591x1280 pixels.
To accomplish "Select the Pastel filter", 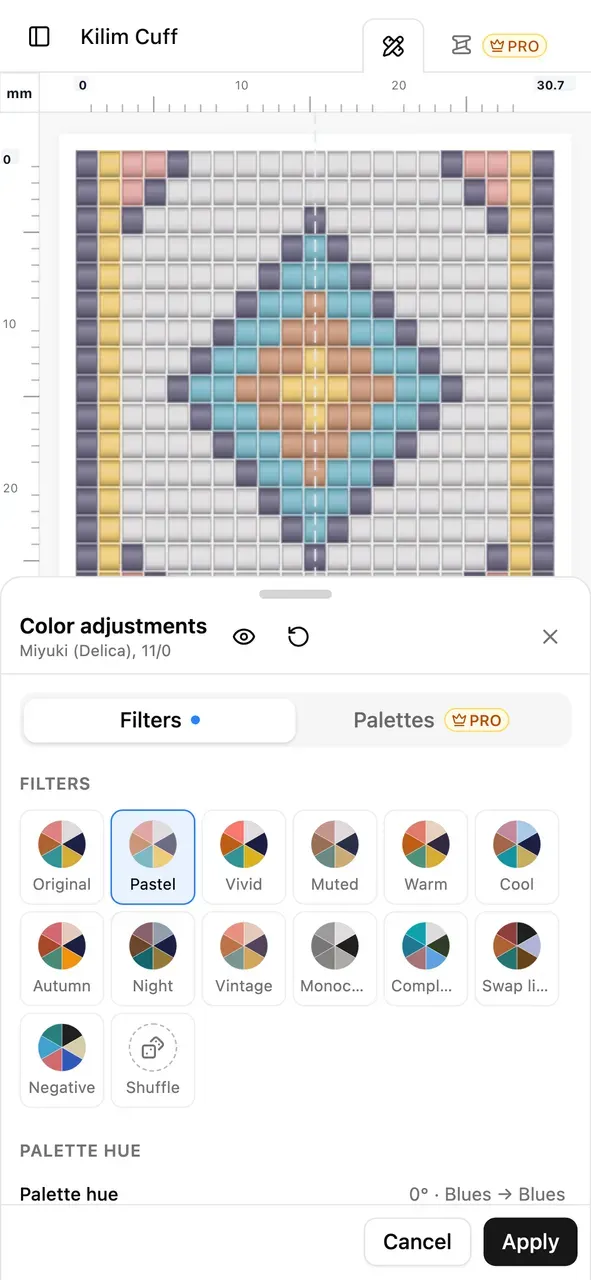I will pyautogui.click(x=153, y=857).
